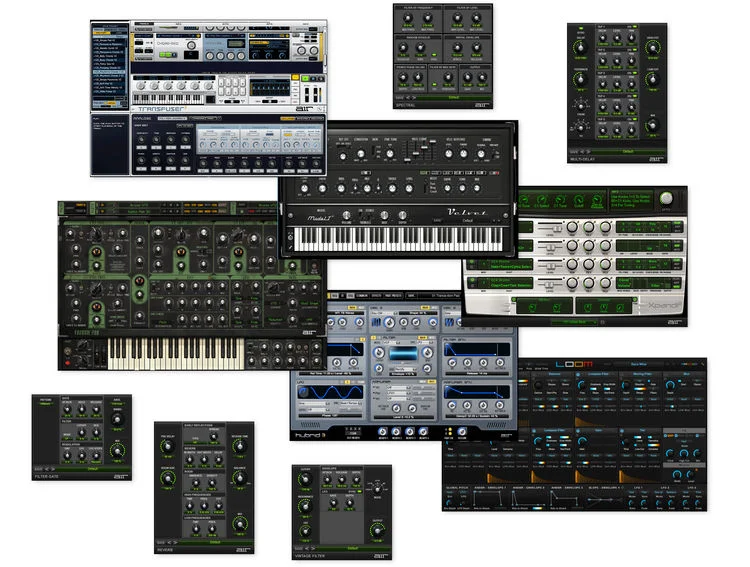Open the Default preset menu in Spectral
This screenshot has width=750, height=567.
(x=453, y=98)
